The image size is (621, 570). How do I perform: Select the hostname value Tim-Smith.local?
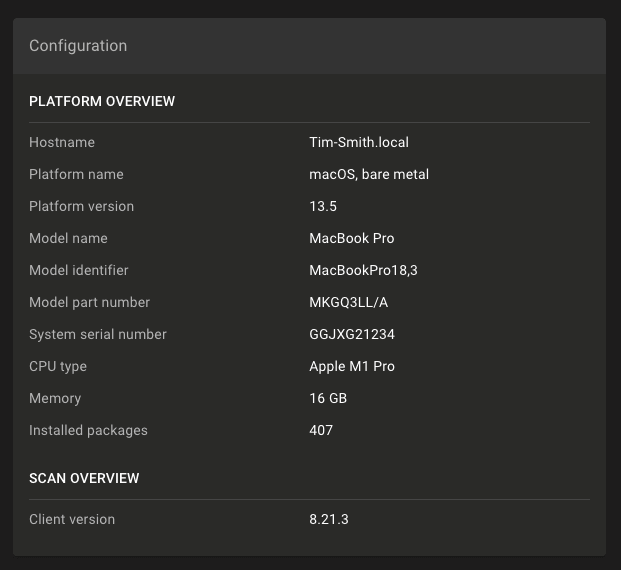click(x=359, y=142)
